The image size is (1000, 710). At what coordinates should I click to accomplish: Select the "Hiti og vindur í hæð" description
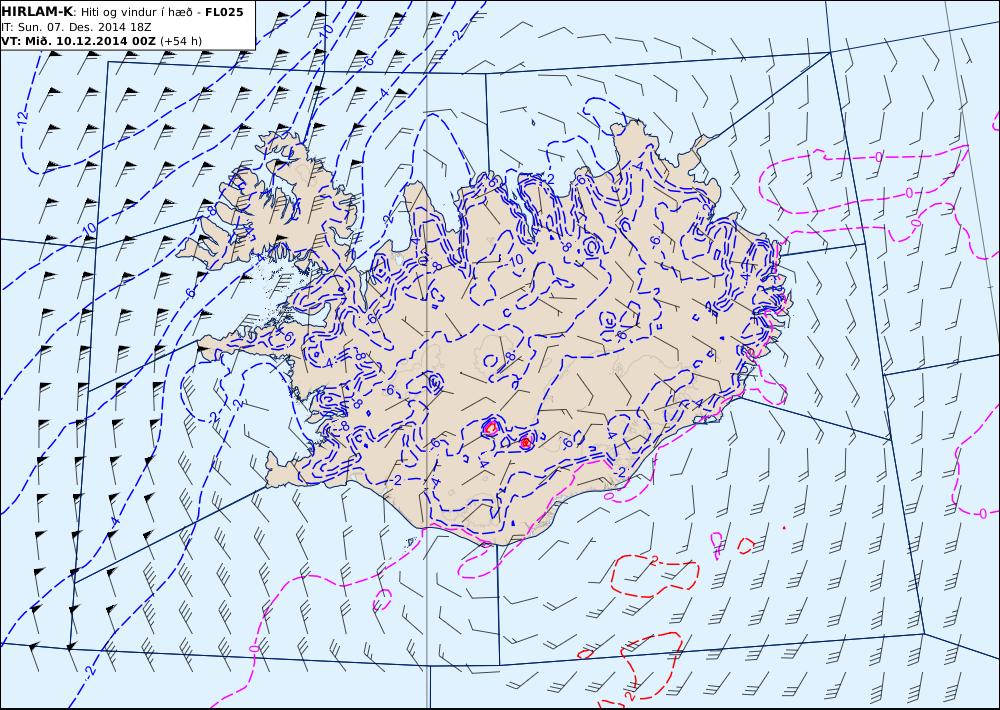[x=136, y=12]
